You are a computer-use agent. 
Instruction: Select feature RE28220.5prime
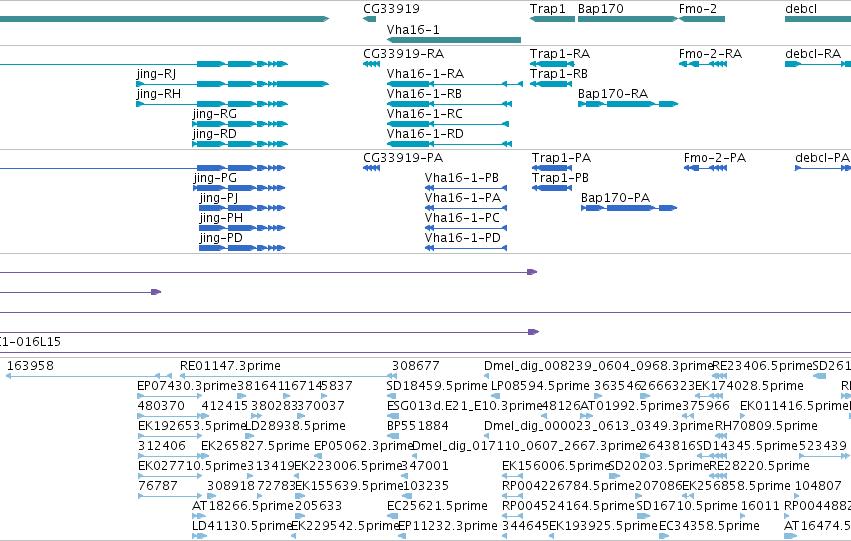(759, 467)
